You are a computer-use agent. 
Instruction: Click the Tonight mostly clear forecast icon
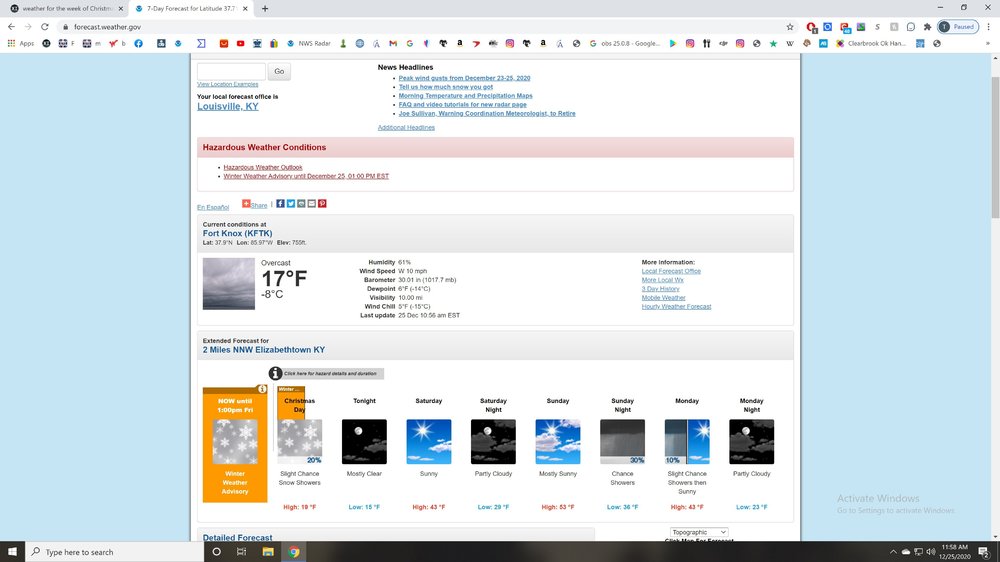pos(364,441)
